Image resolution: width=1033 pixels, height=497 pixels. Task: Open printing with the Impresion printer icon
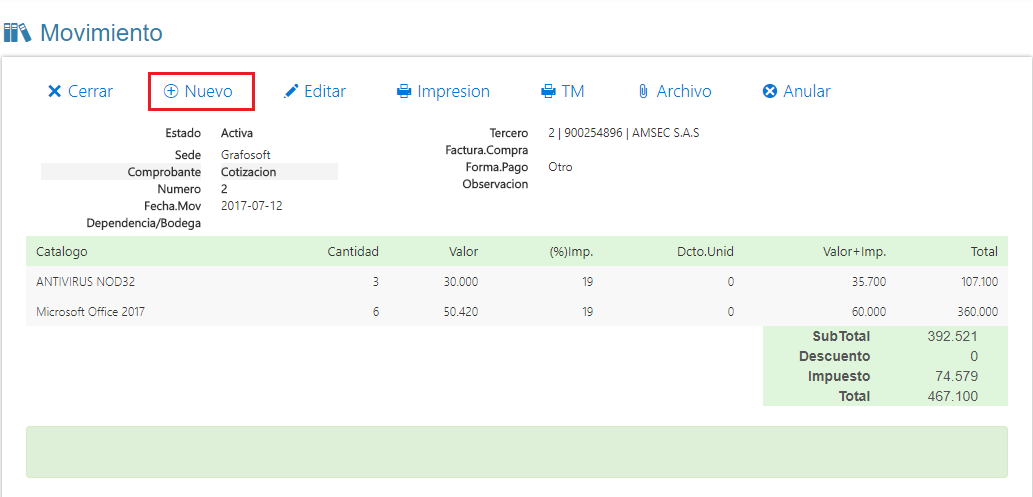pos(404,91)
